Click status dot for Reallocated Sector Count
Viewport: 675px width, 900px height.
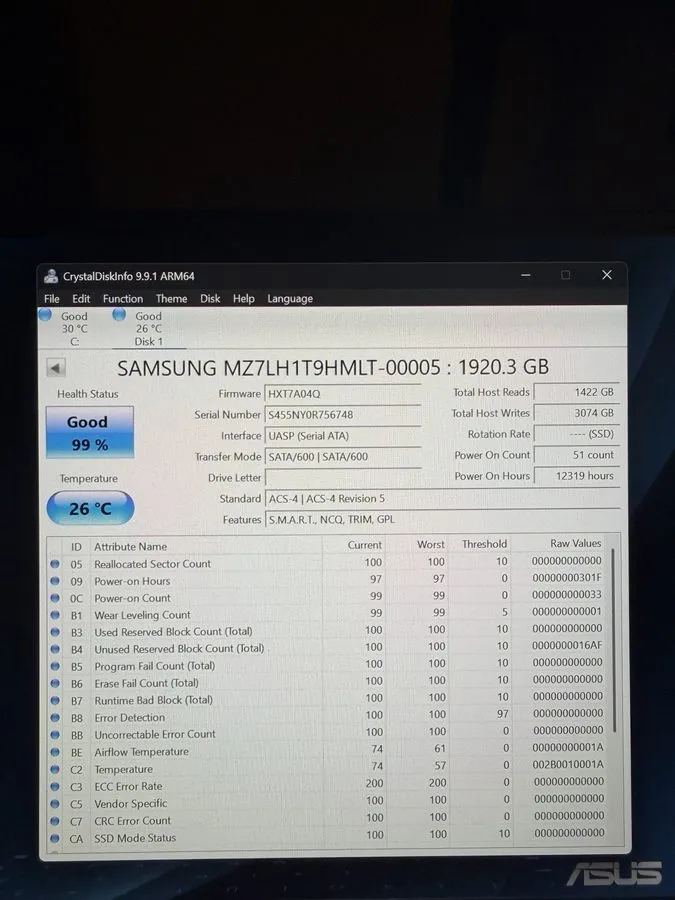[55, 564]
